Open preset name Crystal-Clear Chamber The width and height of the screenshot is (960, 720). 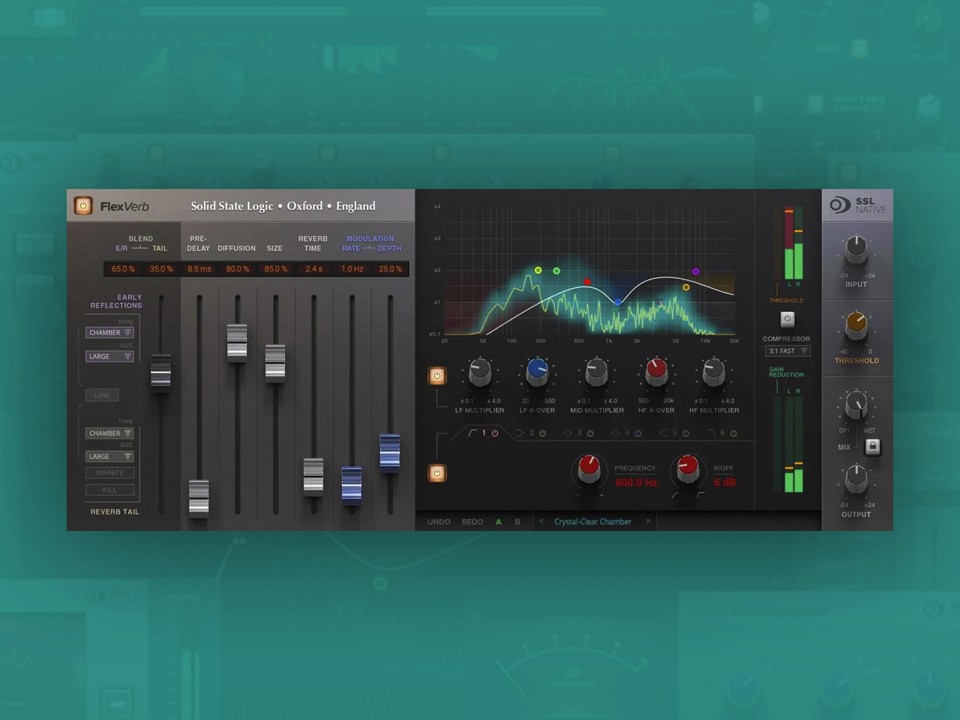tap(593, 522)
